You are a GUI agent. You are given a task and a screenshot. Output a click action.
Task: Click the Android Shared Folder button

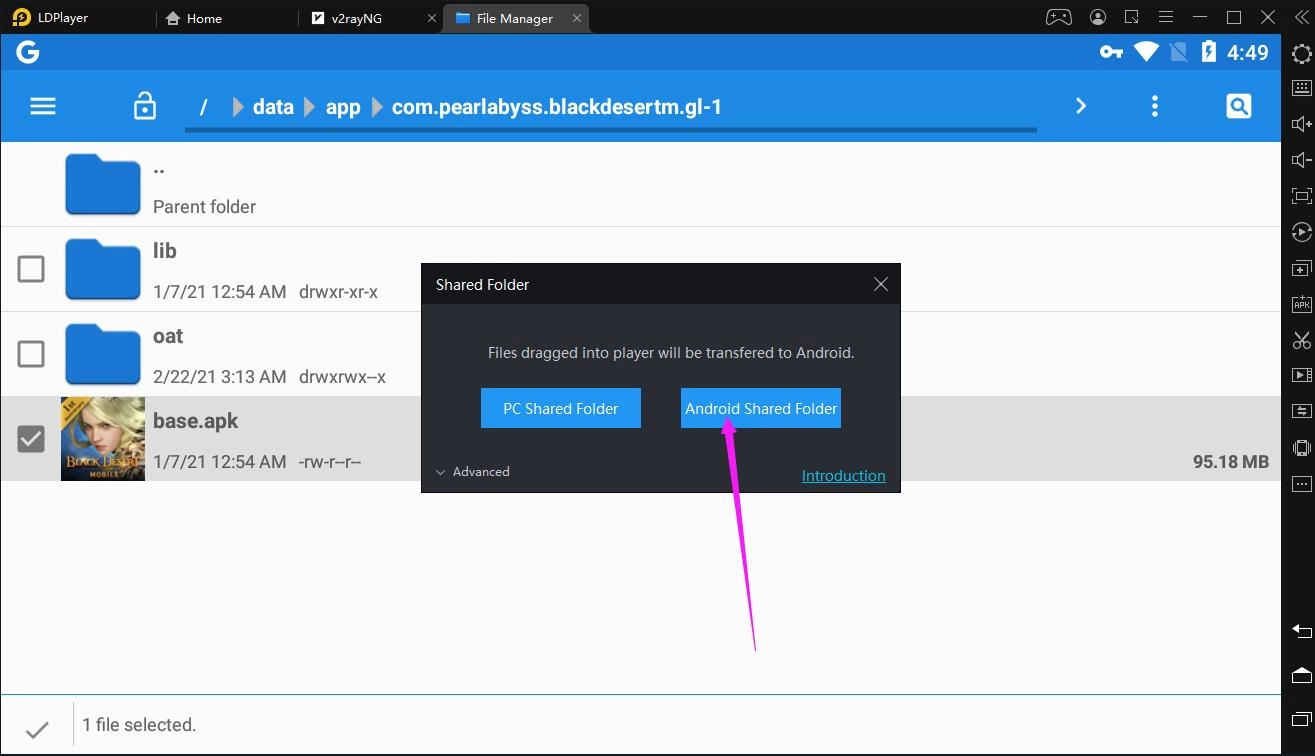(x=760, y=408)
